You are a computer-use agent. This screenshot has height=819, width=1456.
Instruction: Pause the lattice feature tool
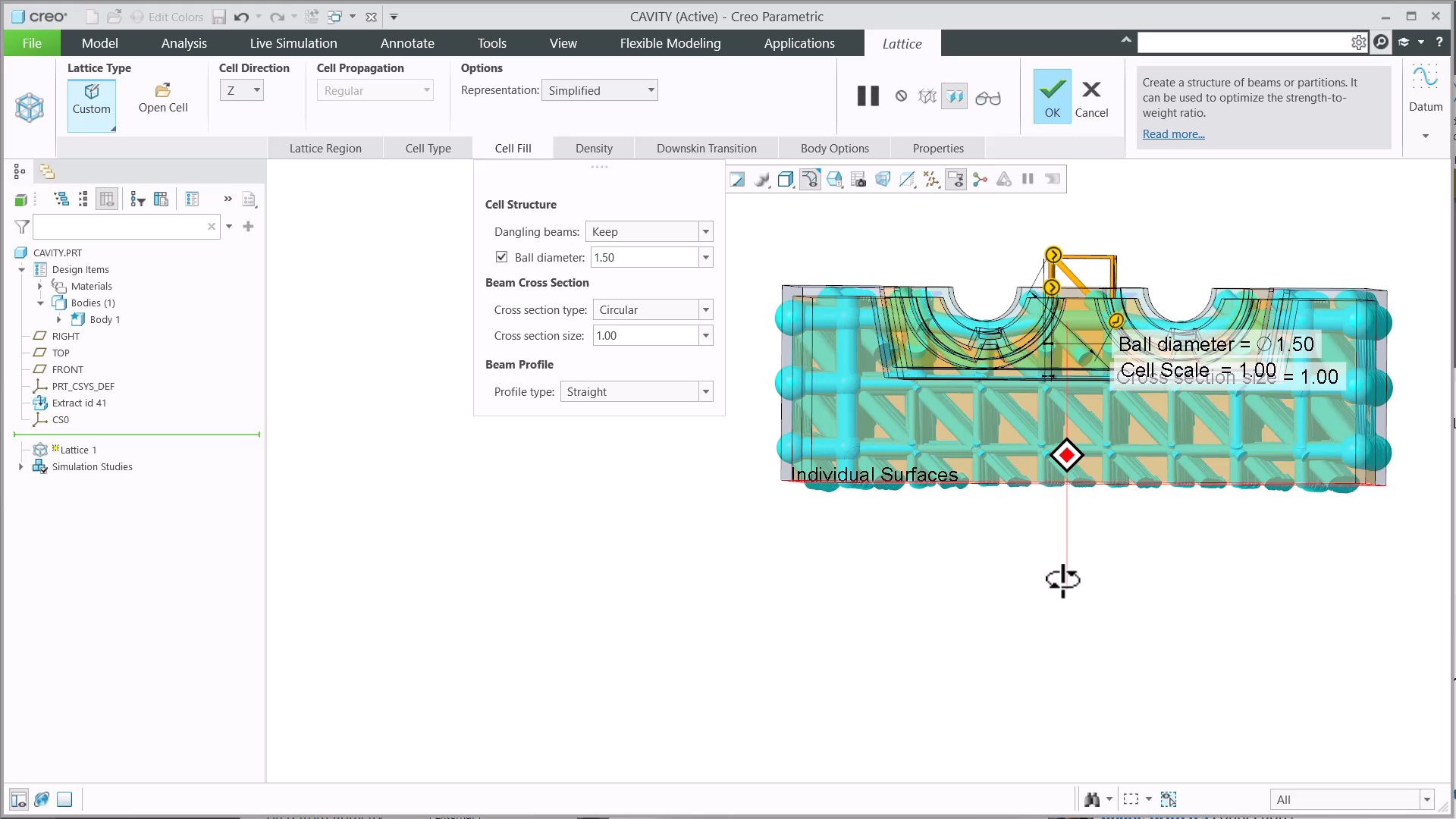[868, 96]
